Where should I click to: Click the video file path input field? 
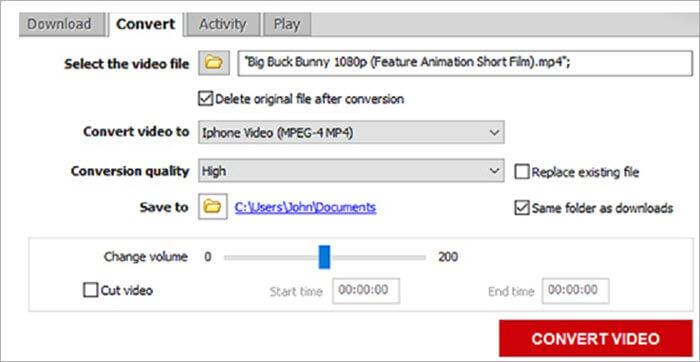pyautogui.click(x=465, y=63)
